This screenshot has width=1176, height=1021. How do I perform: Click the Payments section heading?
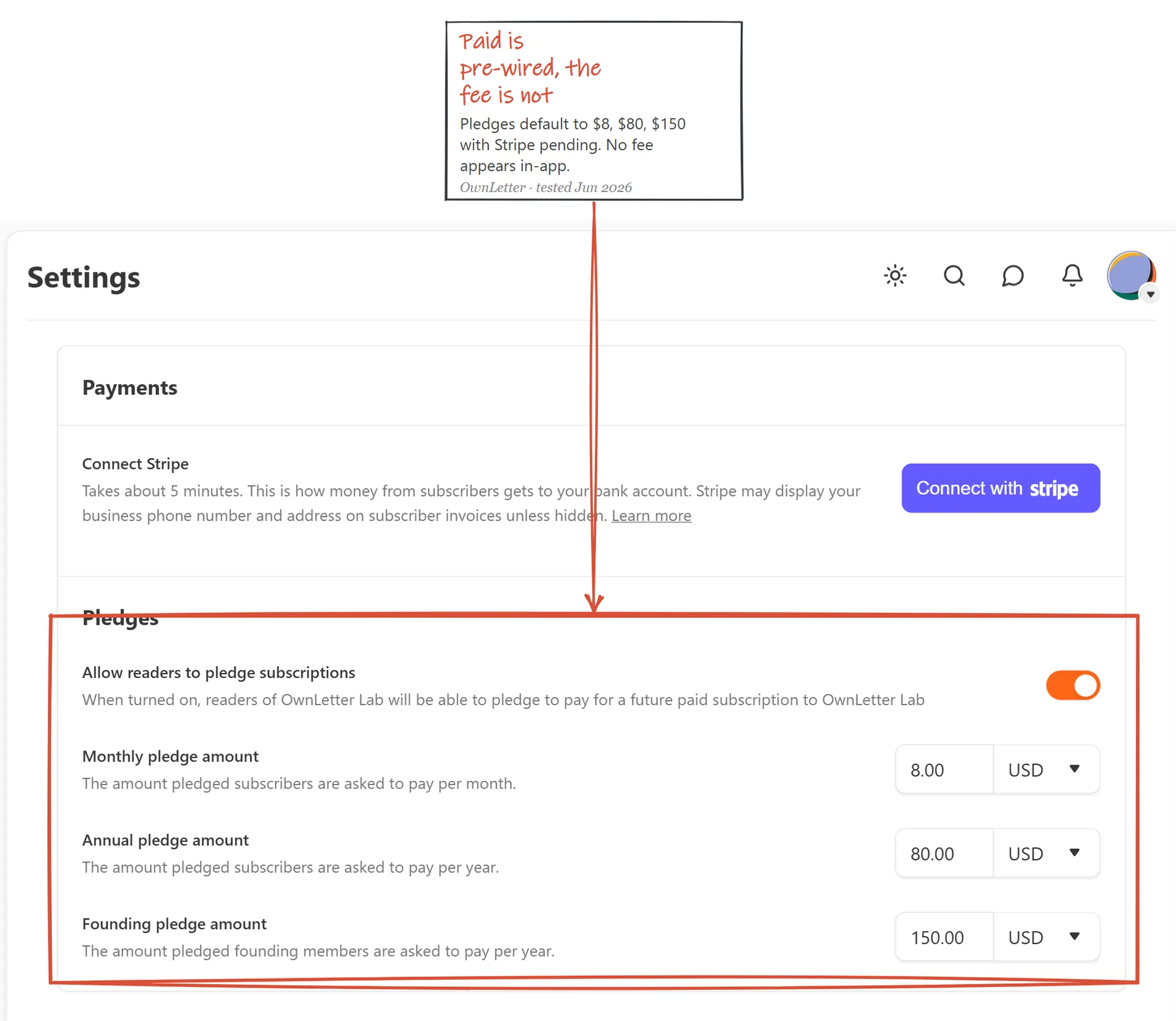(x=129, y=388)
